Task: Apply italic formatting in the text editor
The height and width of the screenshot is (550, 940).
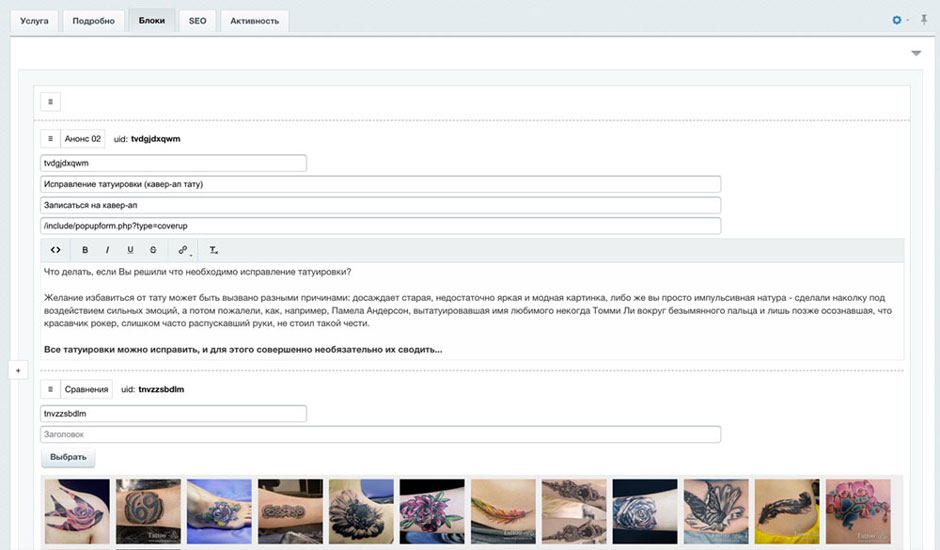Action: (107, 250)
